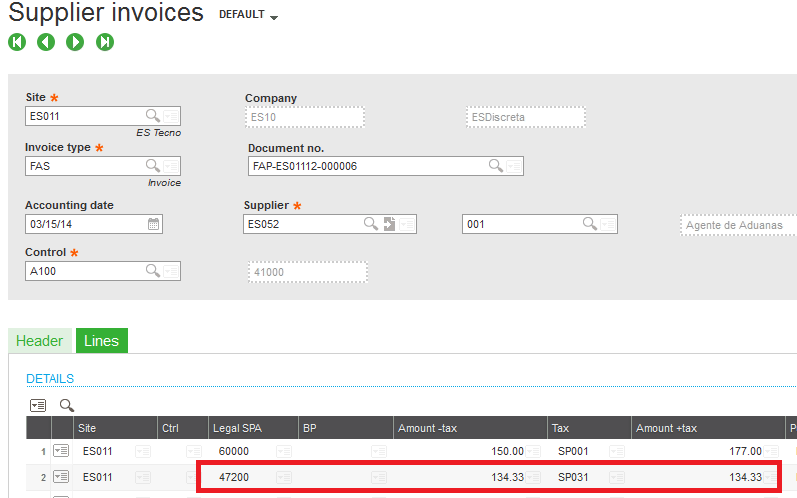Click the Control field search magnifier
Viewport: 797px width, 498px height.
(x=152, y=271)
